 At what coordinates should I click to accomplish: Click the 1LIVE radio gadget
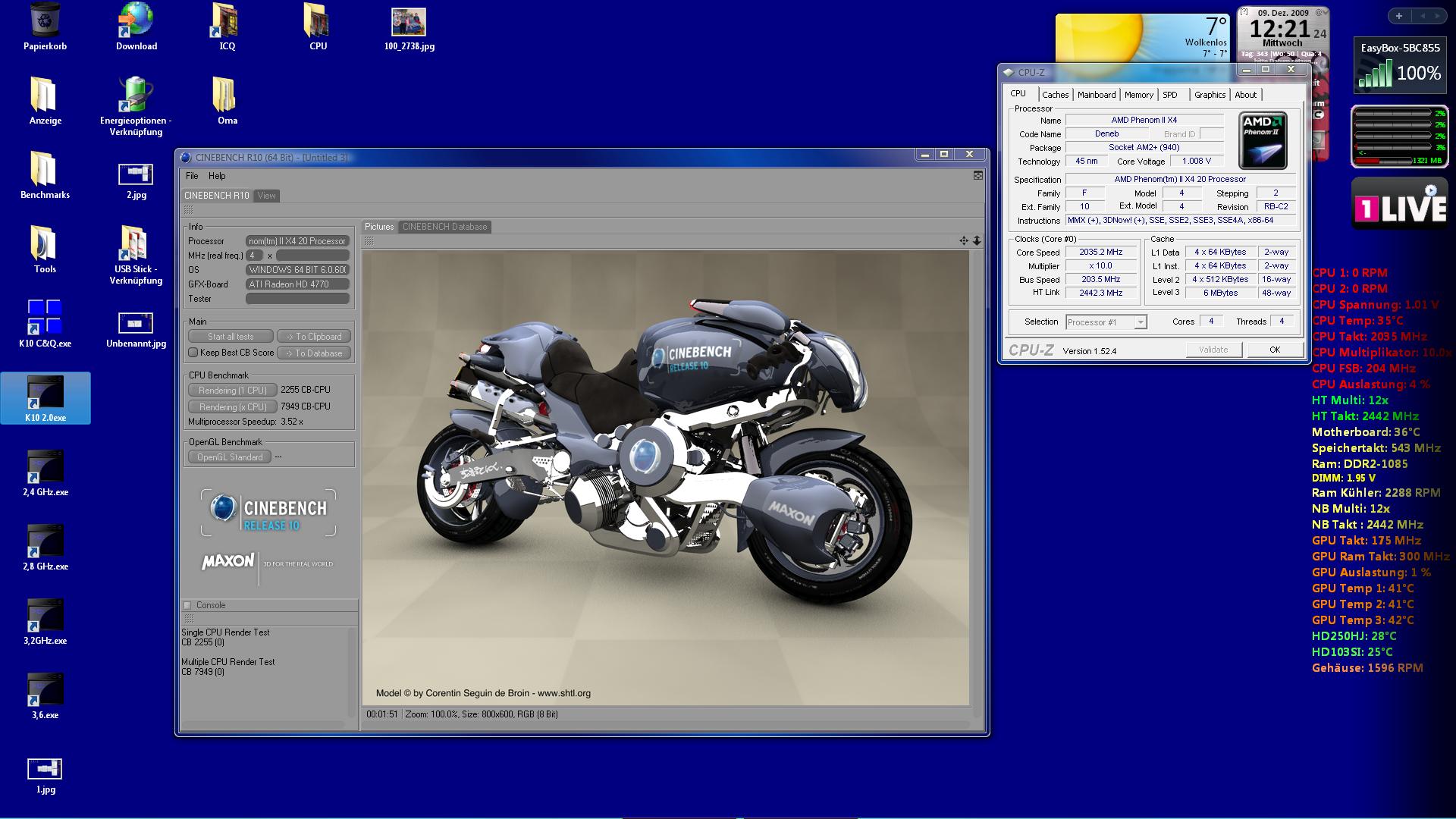(1400, 203)
